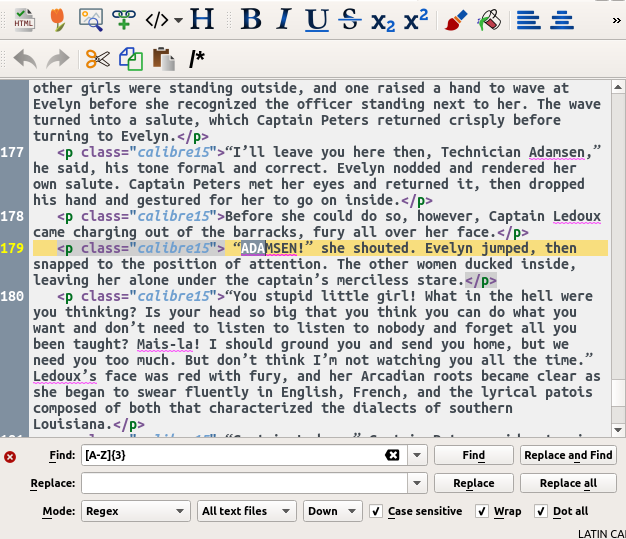Click scrollbar down arrow in editor
Viewport: 626px width, 539px height.
618,430
